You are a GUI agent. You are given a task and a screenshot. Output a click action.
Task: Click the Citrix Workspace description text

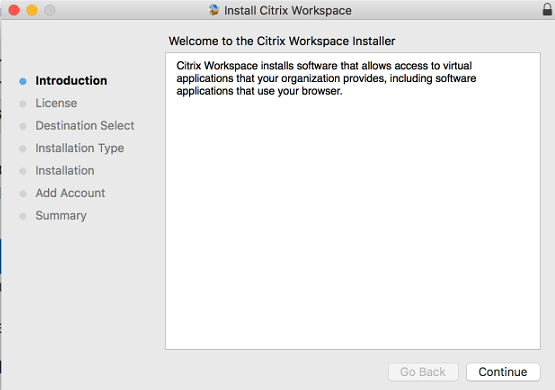coord(326,78)
